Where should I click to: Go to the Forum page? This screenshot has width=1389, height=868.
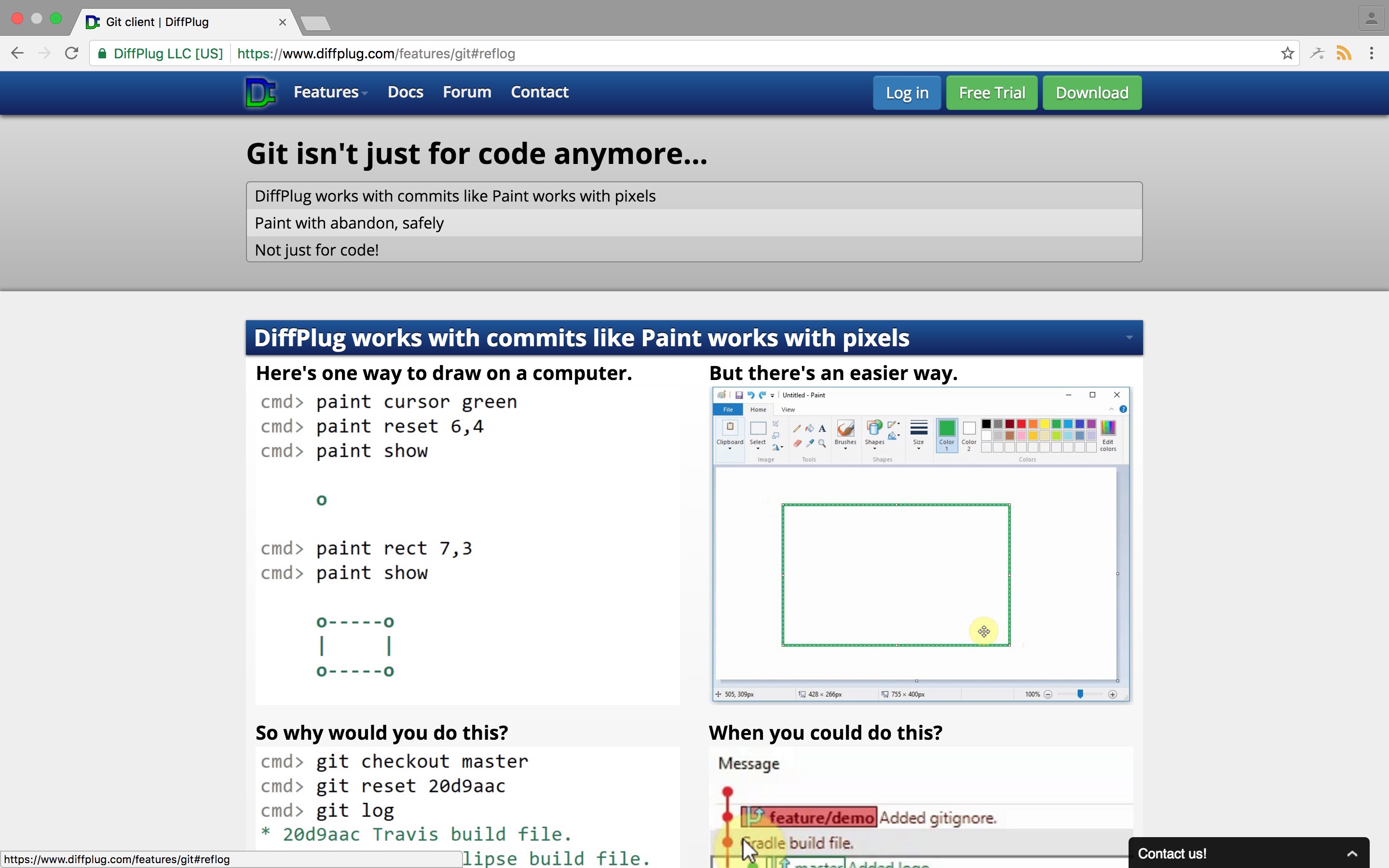467,92
